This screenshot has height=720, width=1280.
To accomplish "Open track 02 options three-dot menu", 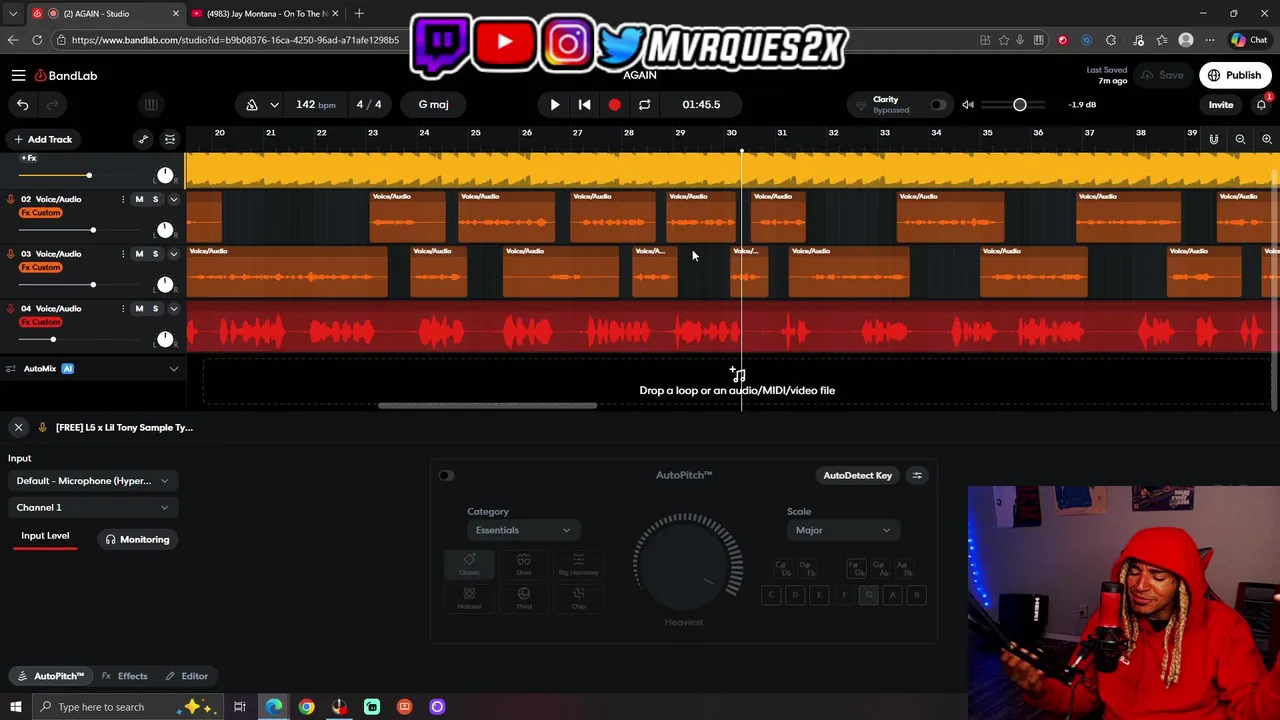I will tap(123, 199).
